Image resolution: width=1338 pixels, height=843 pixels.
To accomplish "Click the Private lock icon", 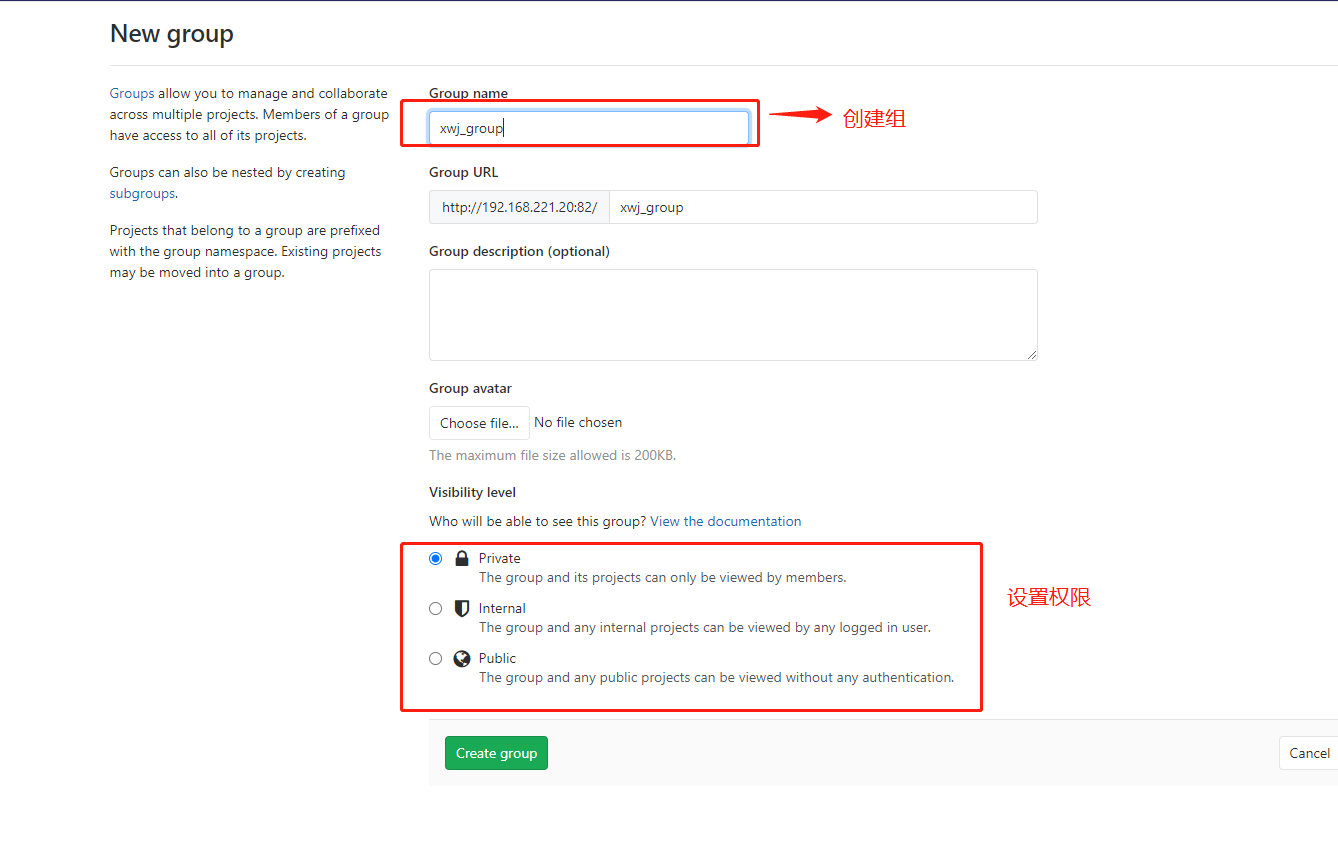I will (x=461, y=558).
